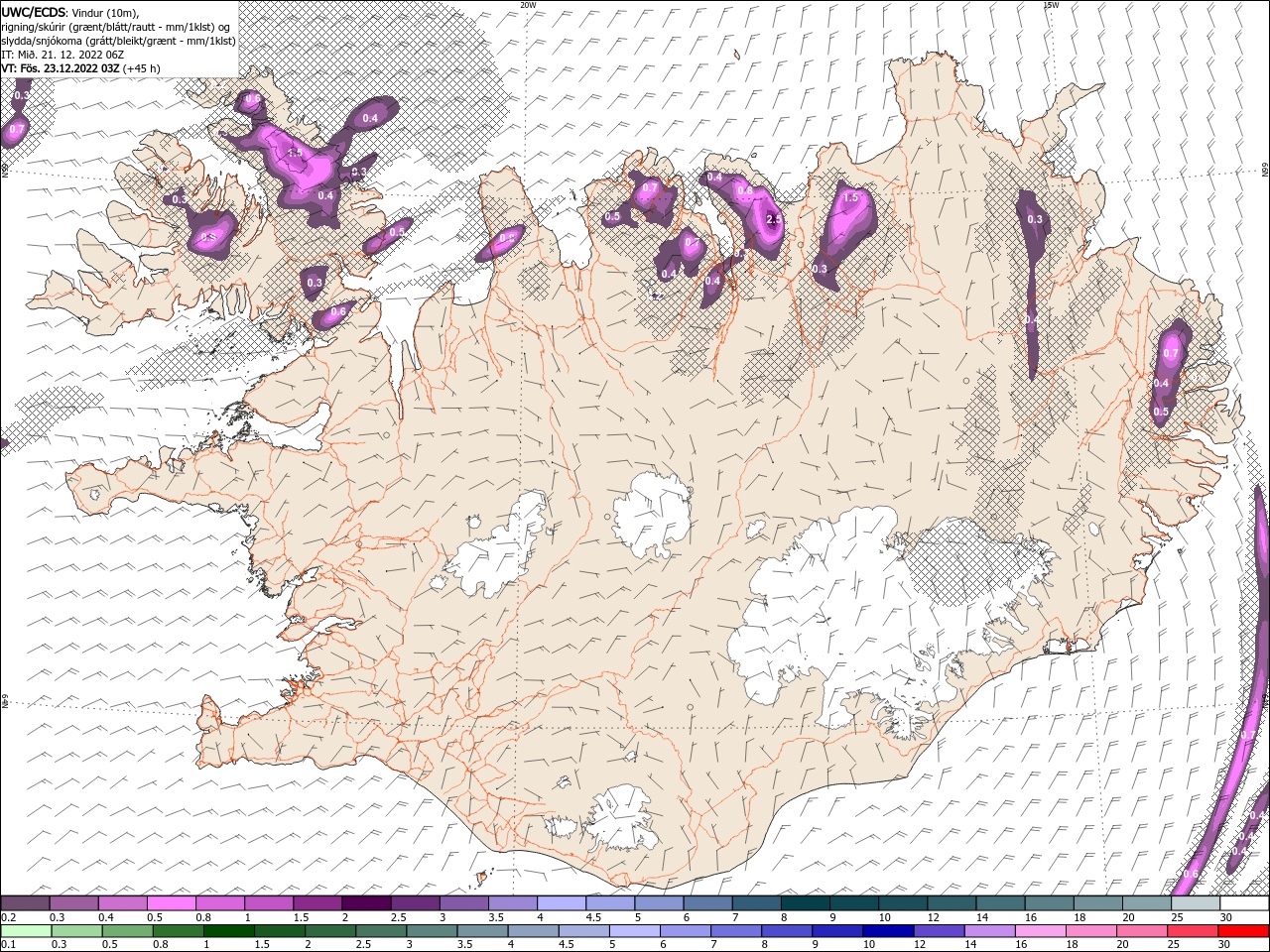Click the UWC/ECDS title text

pos(34,12)
